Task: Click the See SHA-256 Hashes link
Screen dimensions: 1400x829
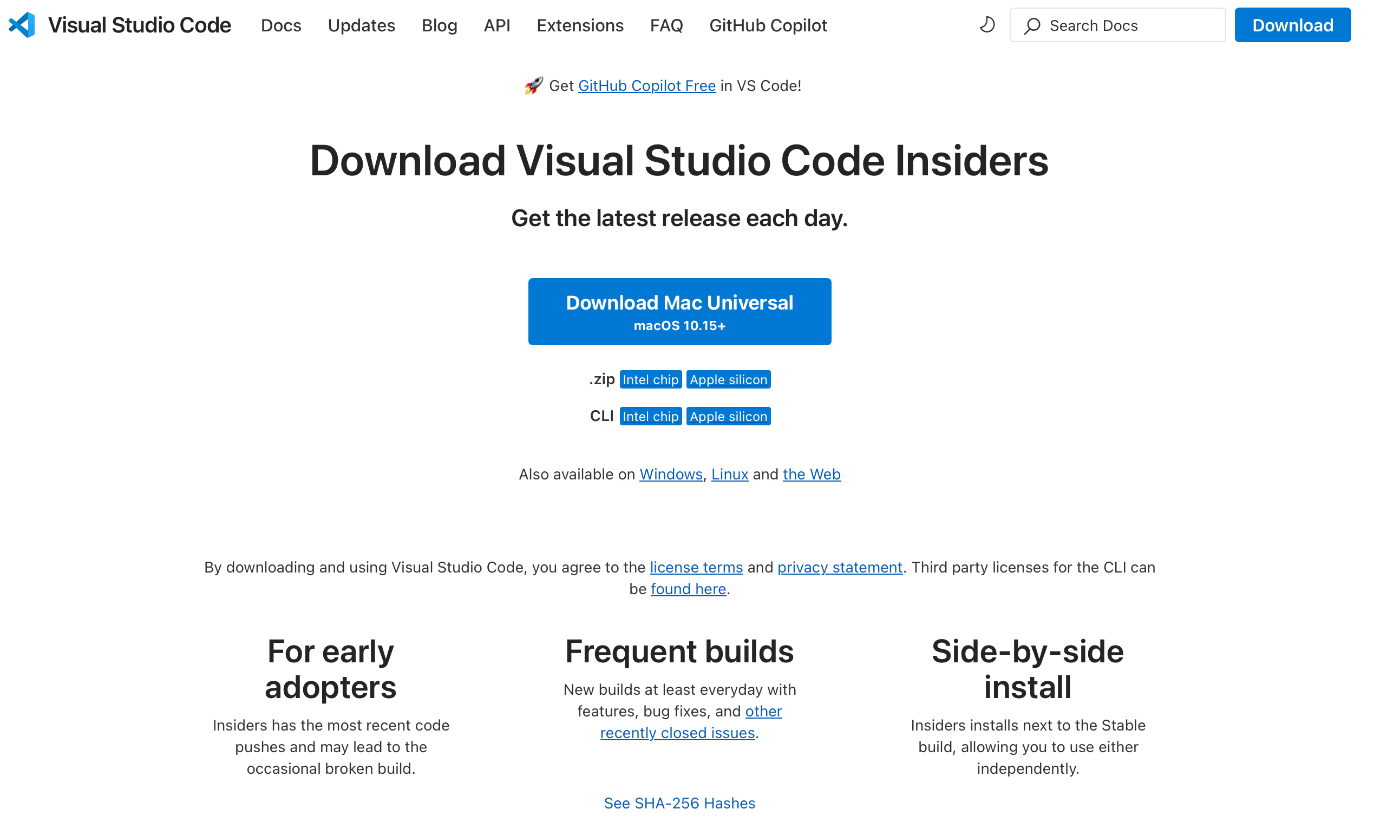Action: tap(680, 803)
